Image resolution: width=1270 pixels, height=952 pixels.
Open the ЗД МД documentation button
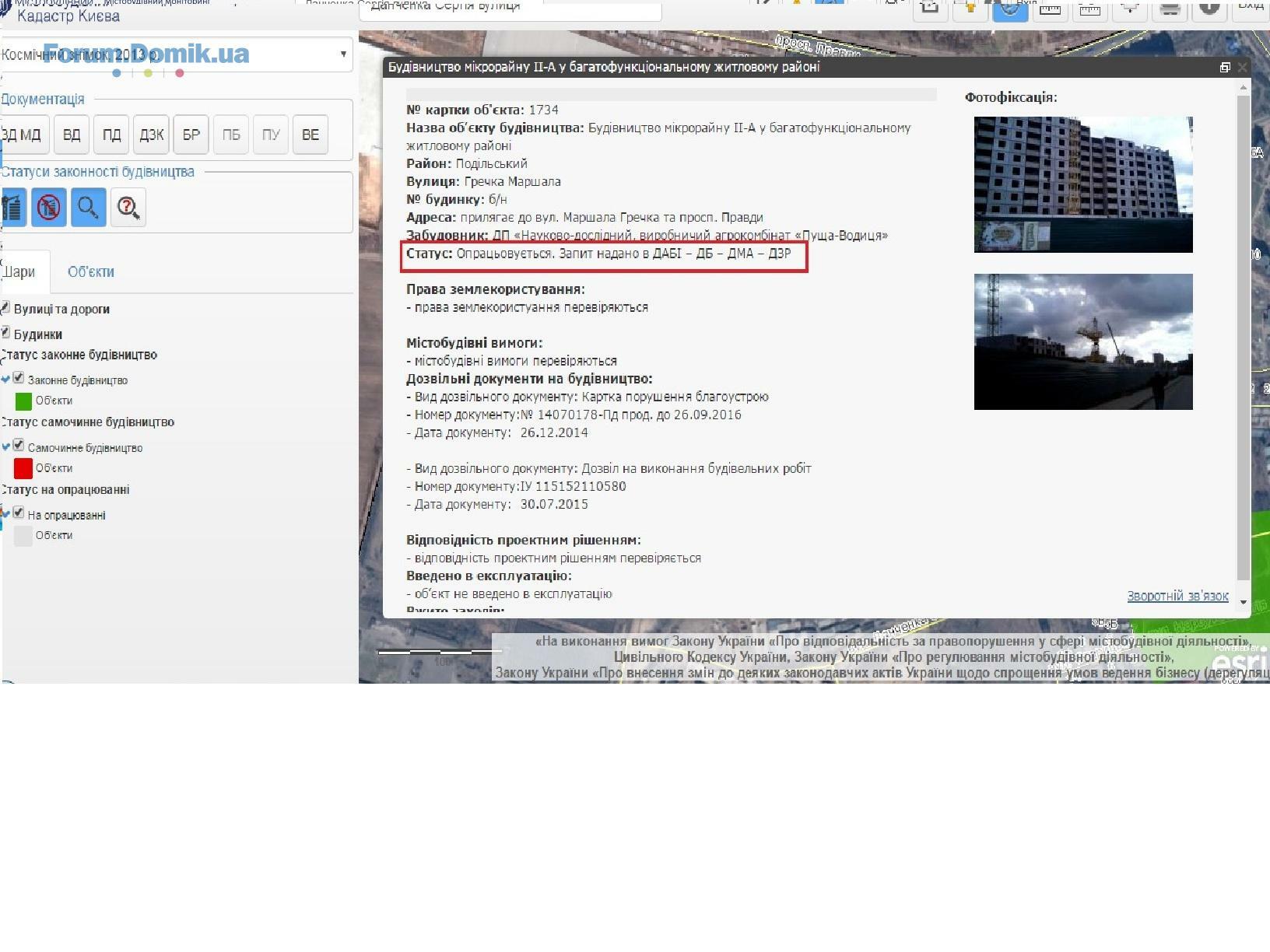click(x=24, y=135)
